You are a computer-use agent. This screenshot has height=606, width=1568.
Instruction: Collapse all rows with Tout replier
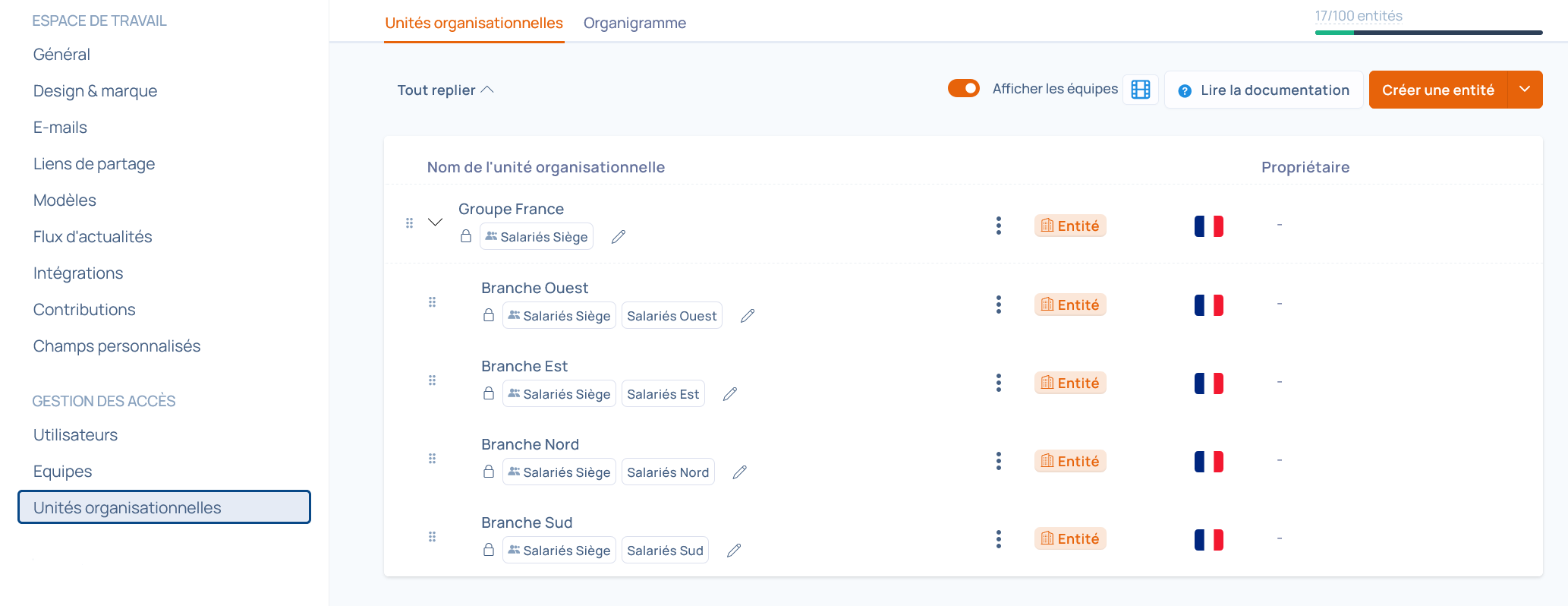445,90
